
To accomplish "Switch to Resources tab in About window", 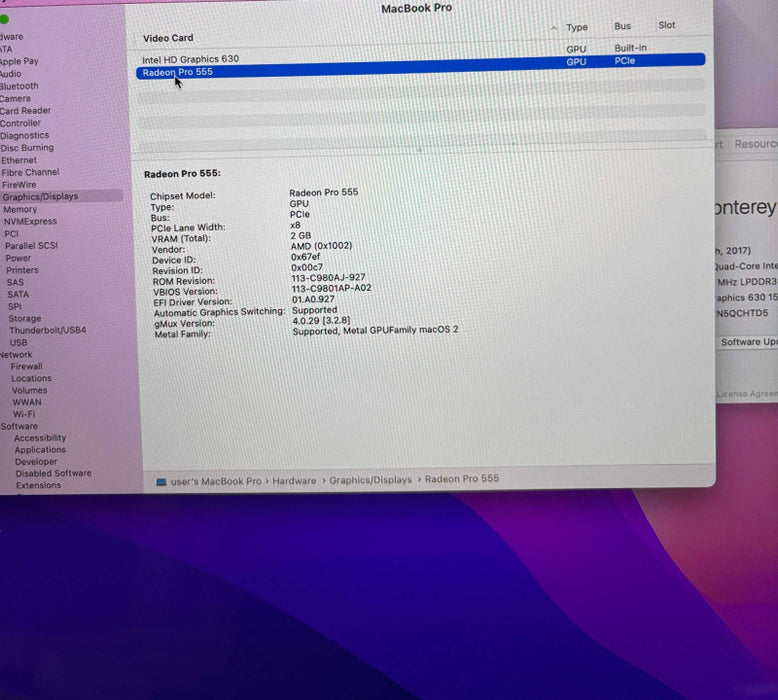I will click(x=756, y=144).
